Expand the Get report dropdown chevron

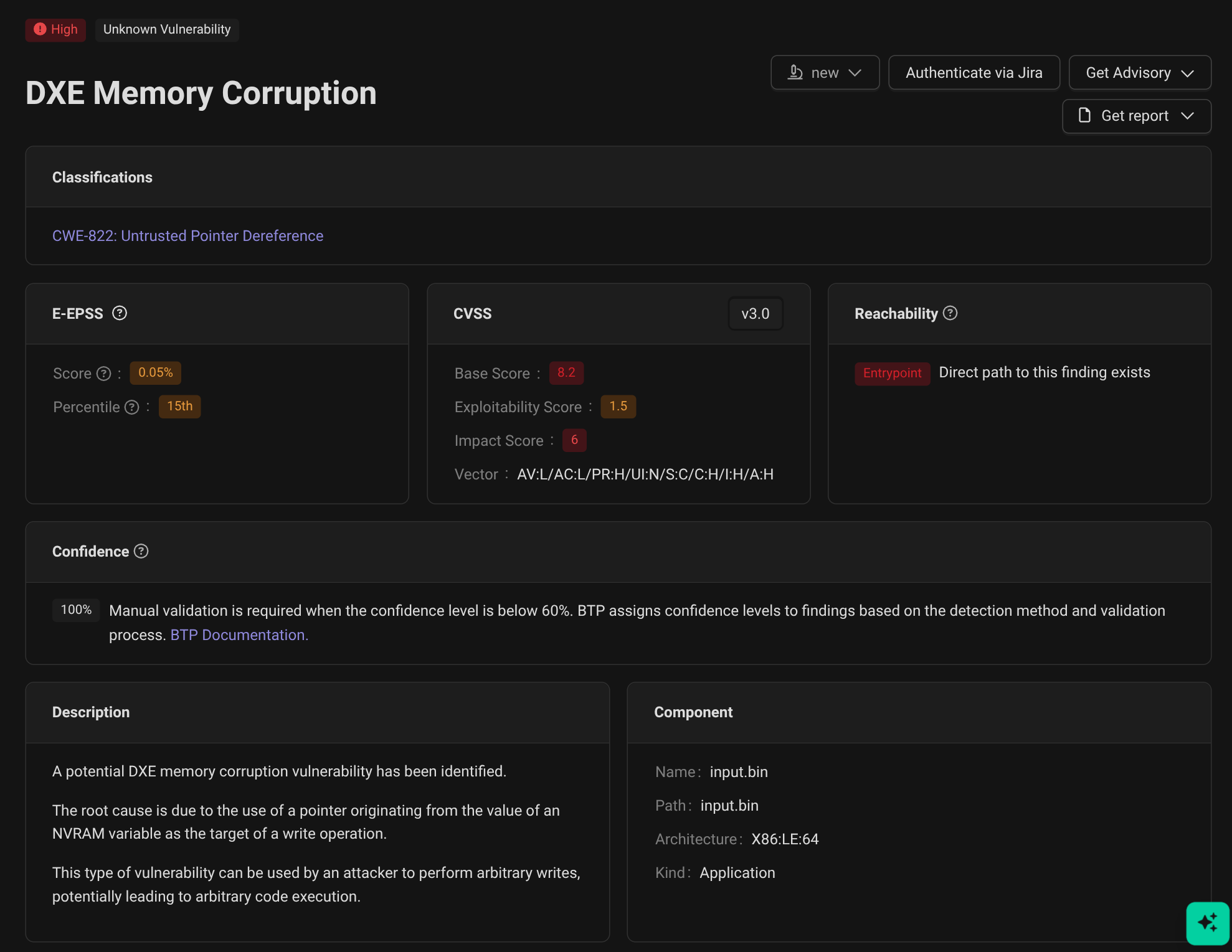click(1187, 116)
